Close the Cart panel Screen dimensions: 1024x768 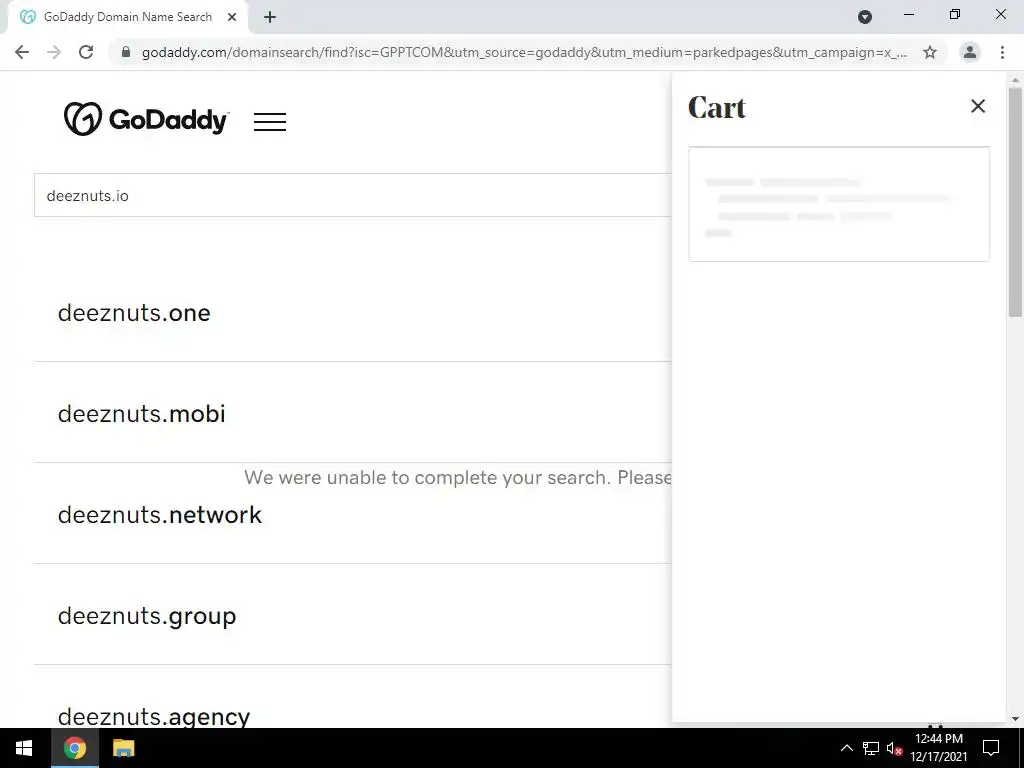tap(978, 106)
